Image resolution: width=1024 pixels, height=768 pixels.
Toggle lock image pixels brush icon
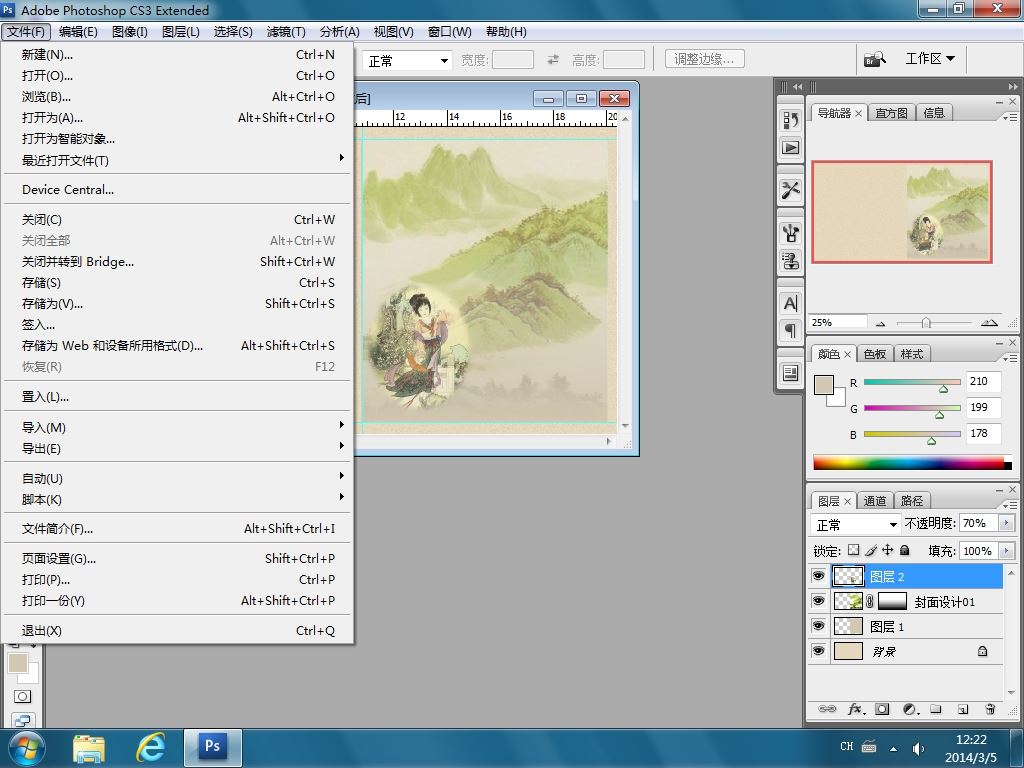click(871, 550)
